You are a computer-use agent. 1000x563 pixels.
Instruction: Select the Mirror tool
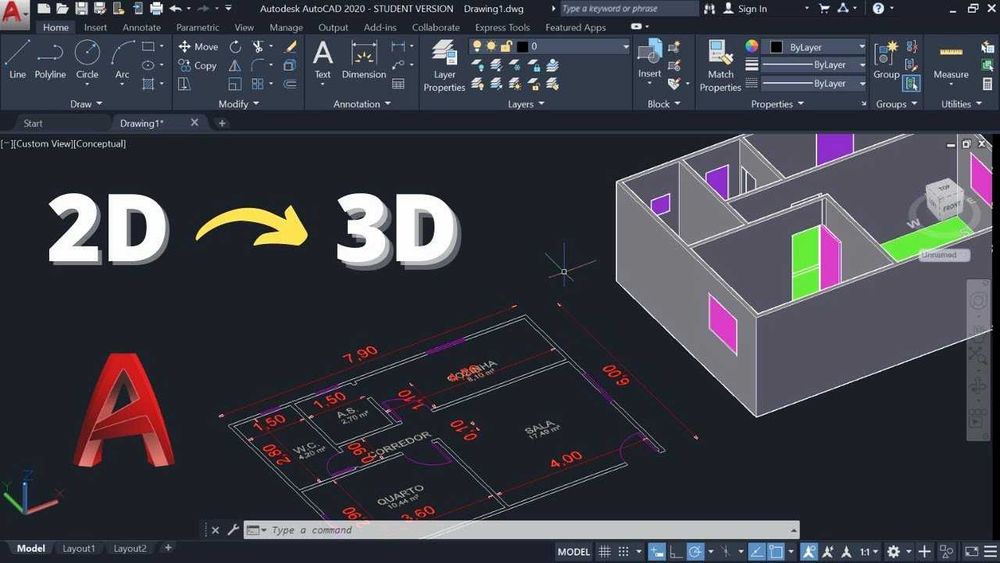pyautogui.click(x=235, y=65)
